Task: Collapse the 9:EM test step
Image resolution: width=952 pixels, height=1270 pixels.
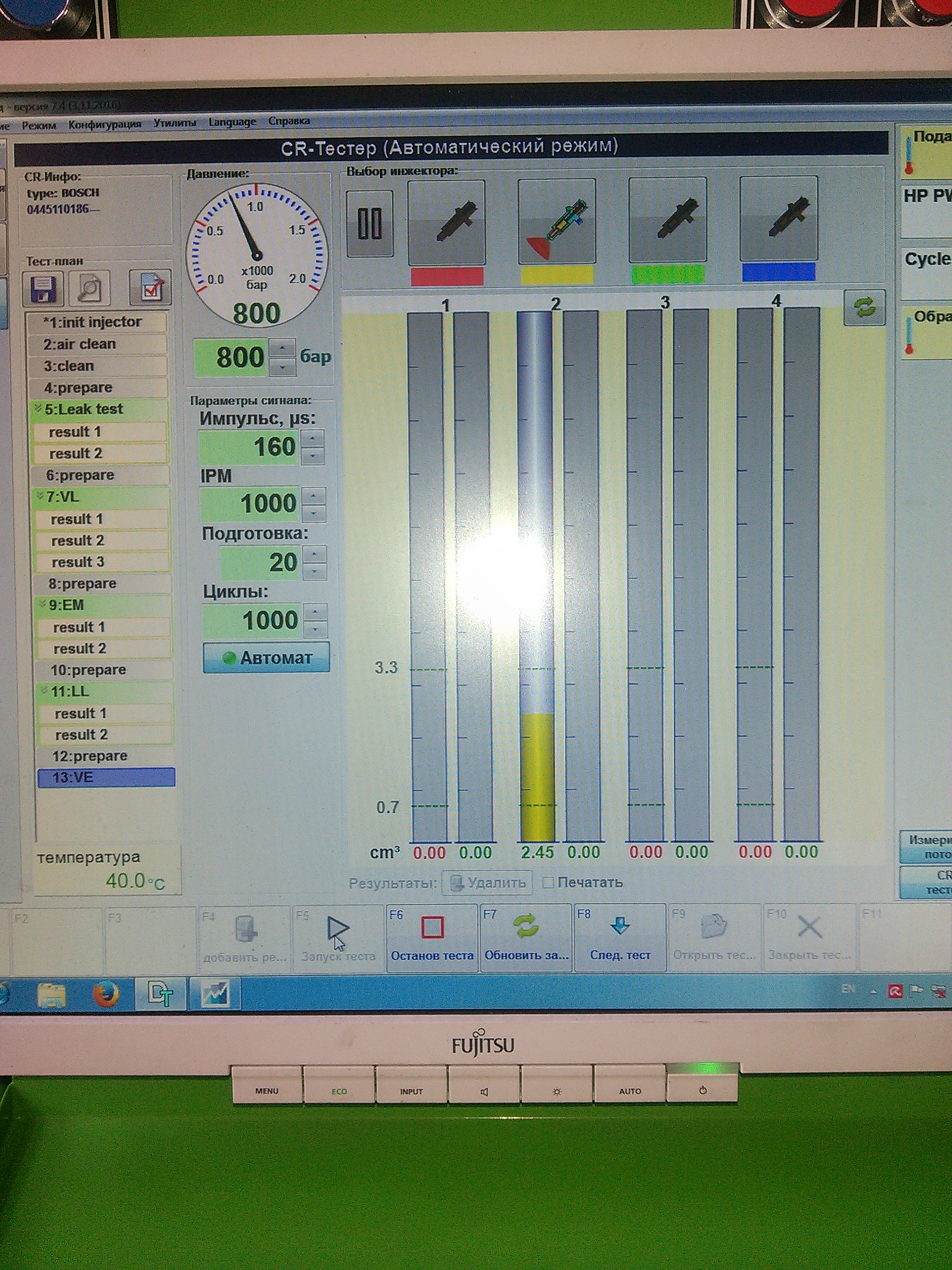Action: click(42, 604)
